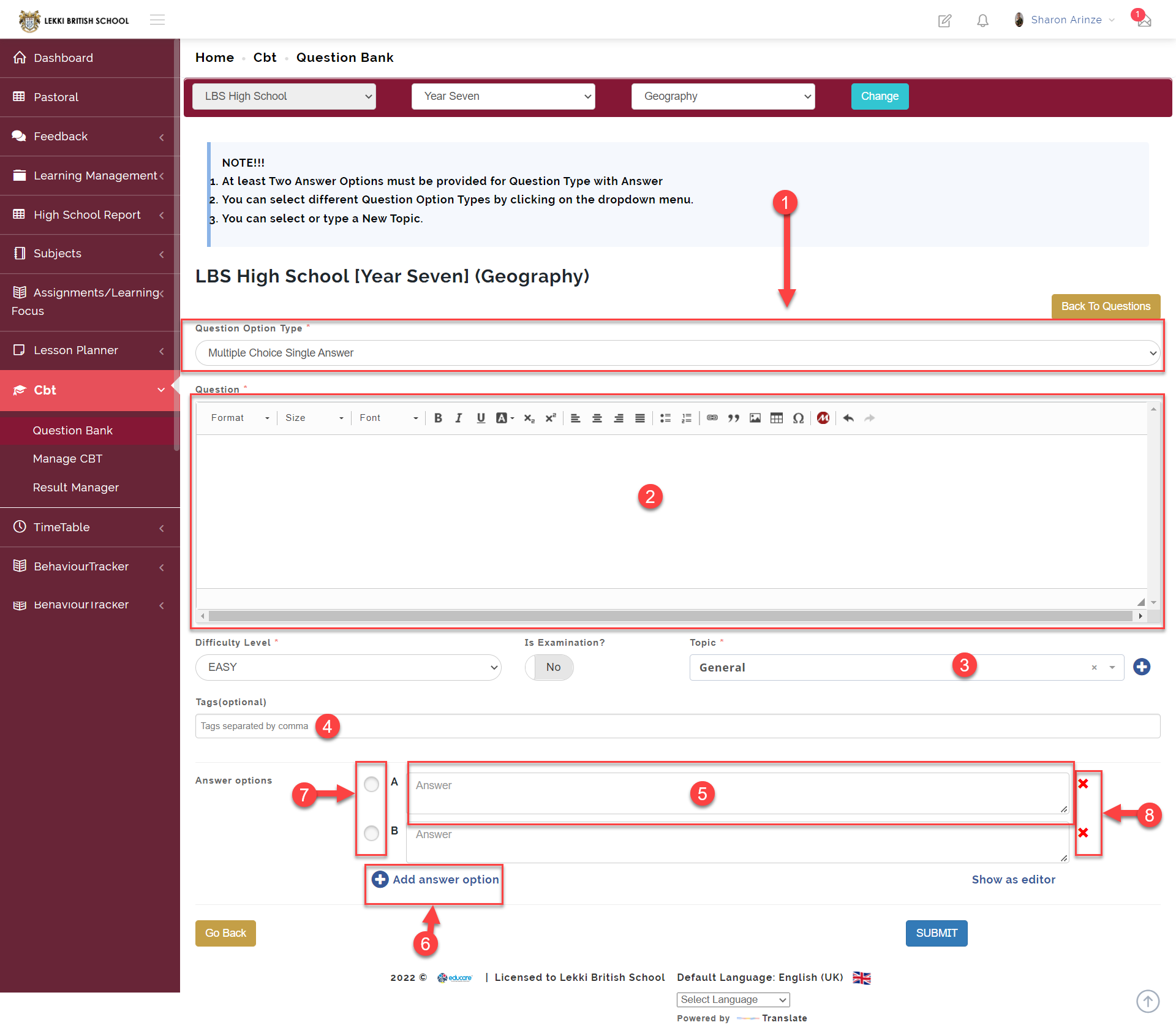Click the Bold icon in the editor toolbar
This screenshot has height=1025, width=1176.
pyautogui.click(x=438, y=418)
